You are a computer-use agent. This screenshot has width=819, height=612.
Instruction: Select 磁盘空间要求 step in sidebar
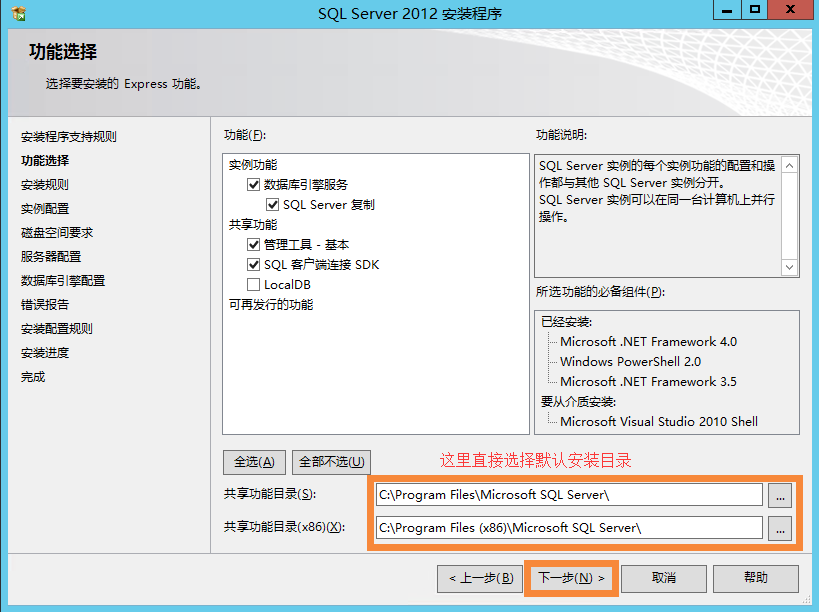click(57, 233)
